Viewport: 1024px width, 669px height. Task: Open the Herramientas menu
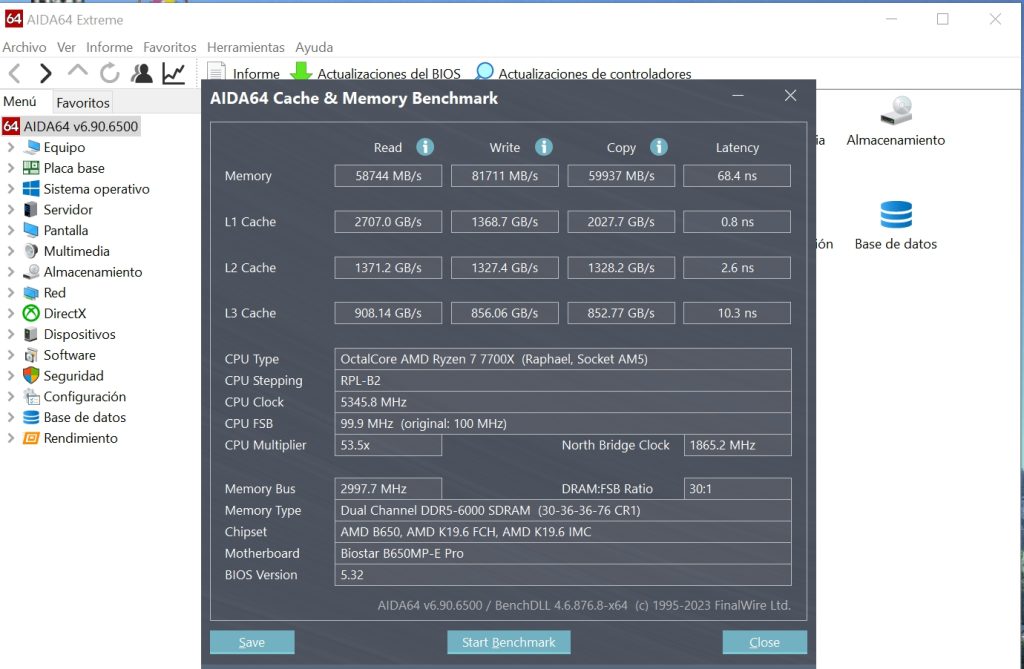point(246,47)
